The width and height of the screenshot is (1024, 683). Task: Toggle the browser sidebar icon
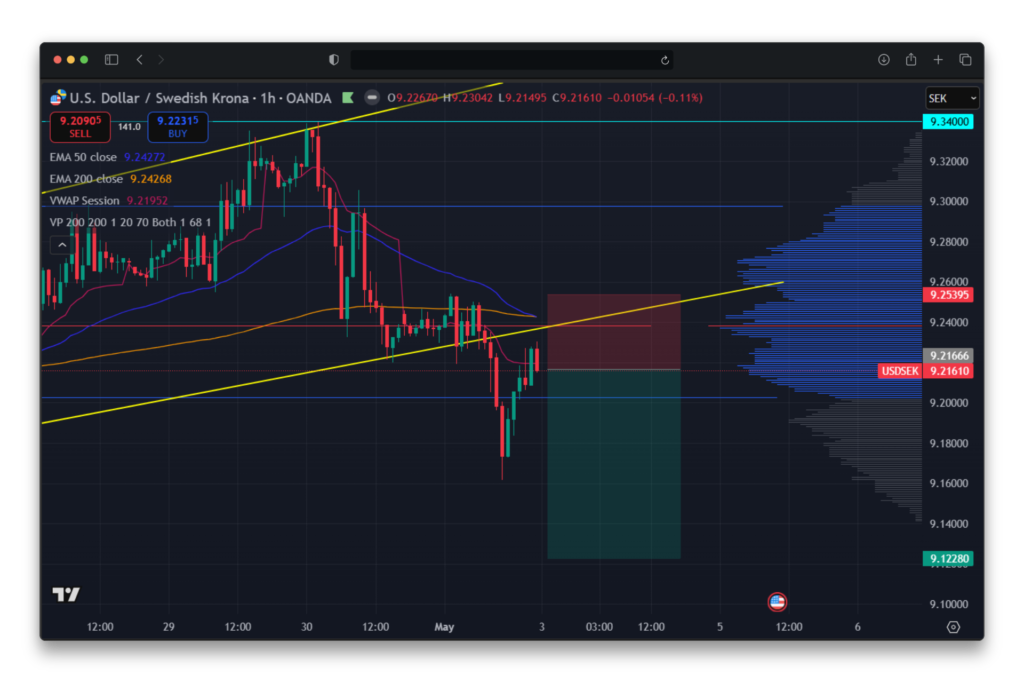112,59
